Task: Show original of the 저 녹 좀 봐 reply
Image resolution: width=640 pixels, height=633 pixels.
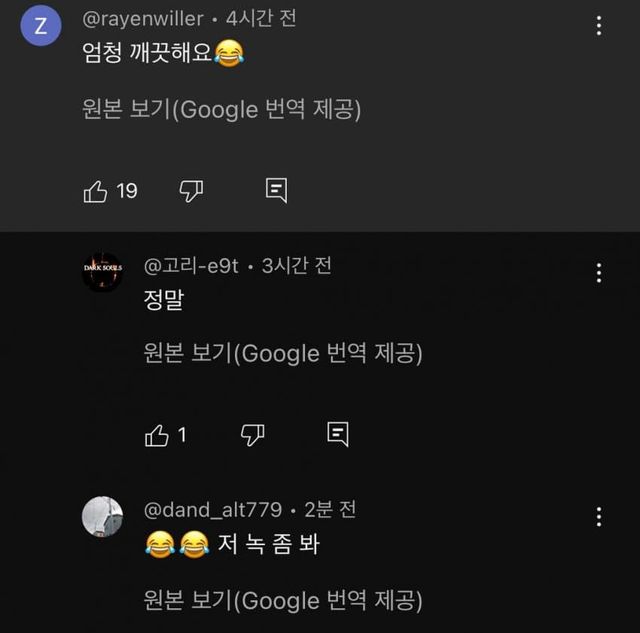Action: (x=283, y=600)
